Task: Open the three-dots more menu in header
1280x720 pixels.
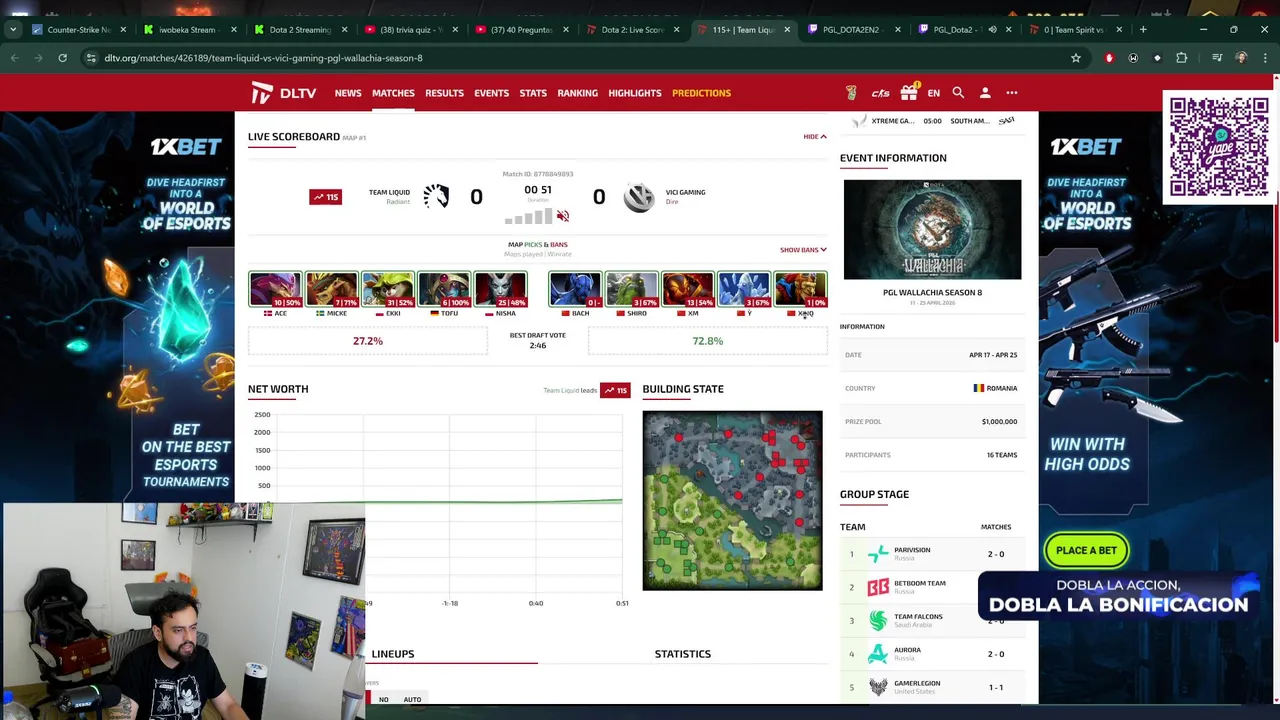Action: click(1012, 93)
